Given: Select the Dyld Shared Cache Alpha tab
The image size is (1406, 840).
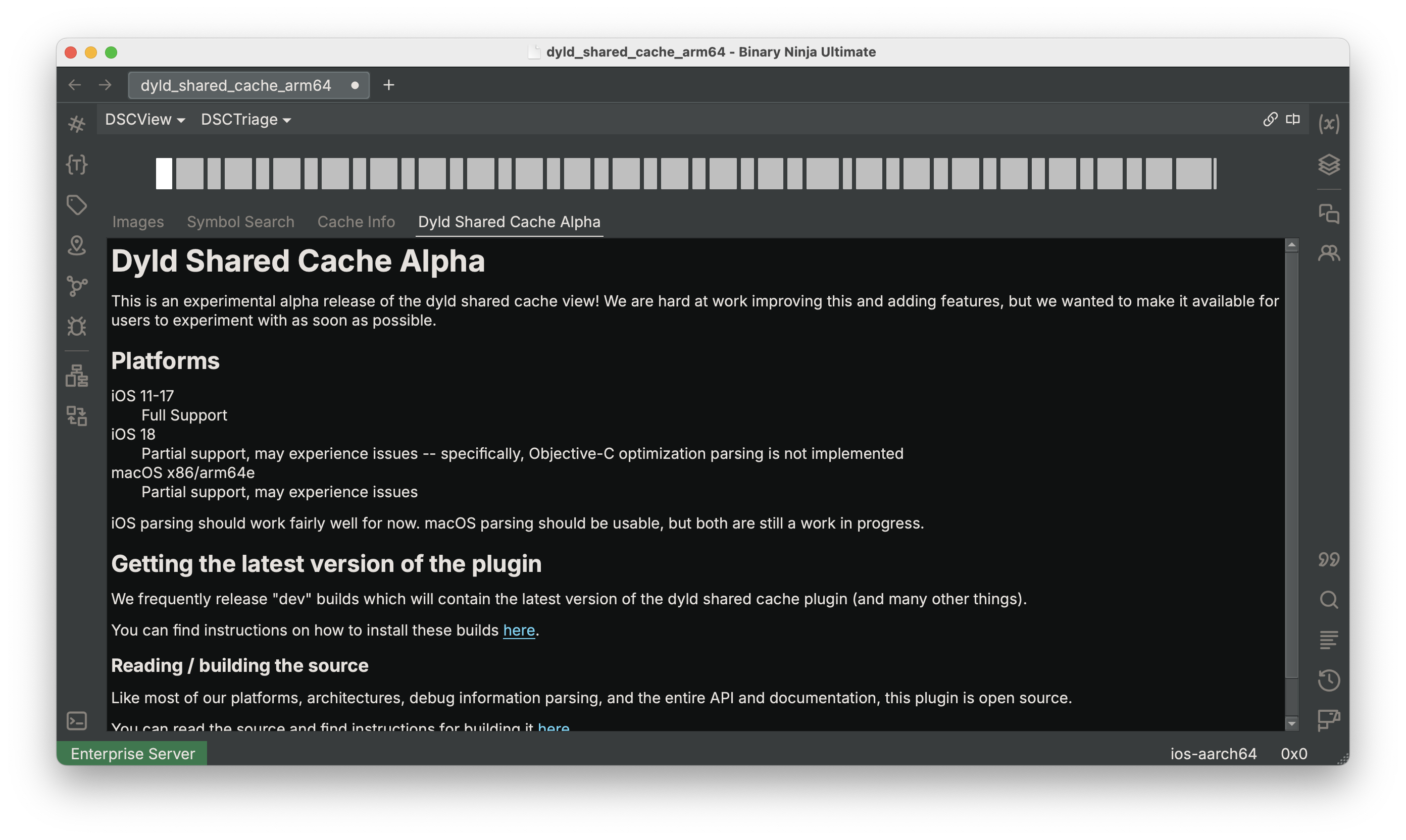Looking at the screenshot, I should (509, 222).
